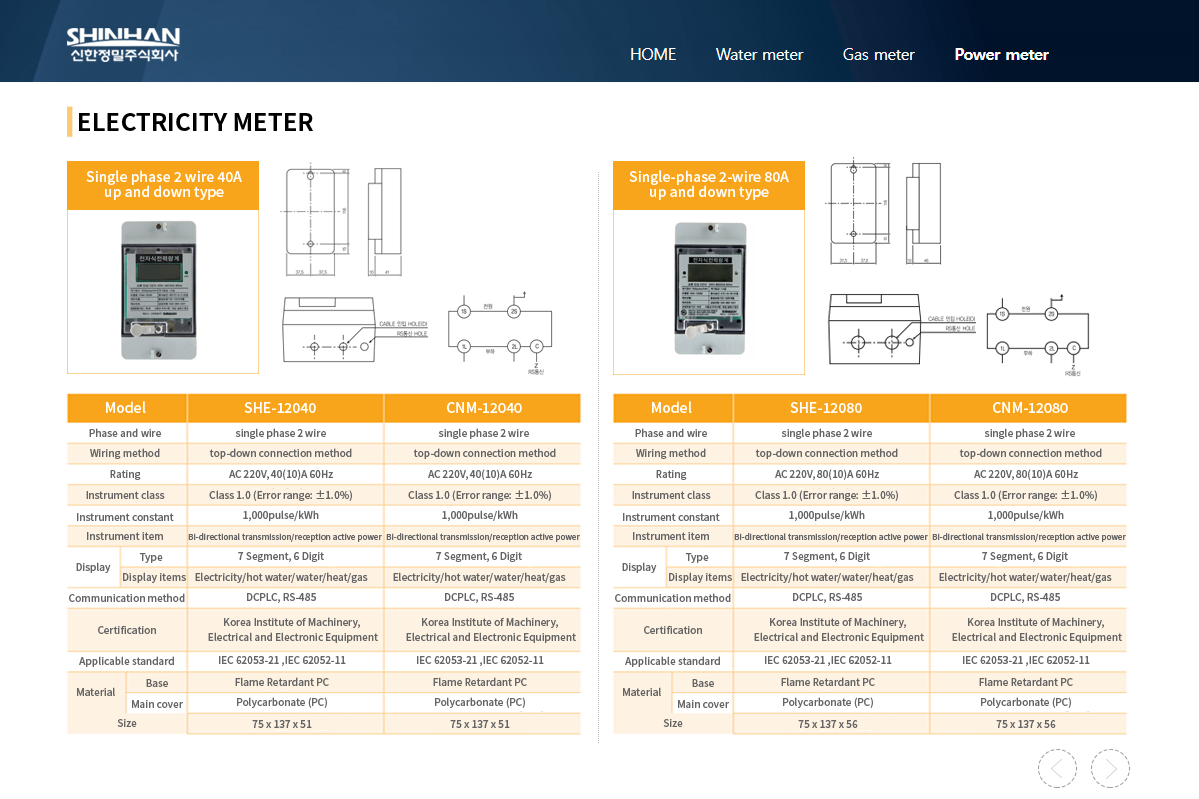Click the Model header in the 40A table
The image size is (1199, 799).
pyautogui.click(x=125, y=408)
